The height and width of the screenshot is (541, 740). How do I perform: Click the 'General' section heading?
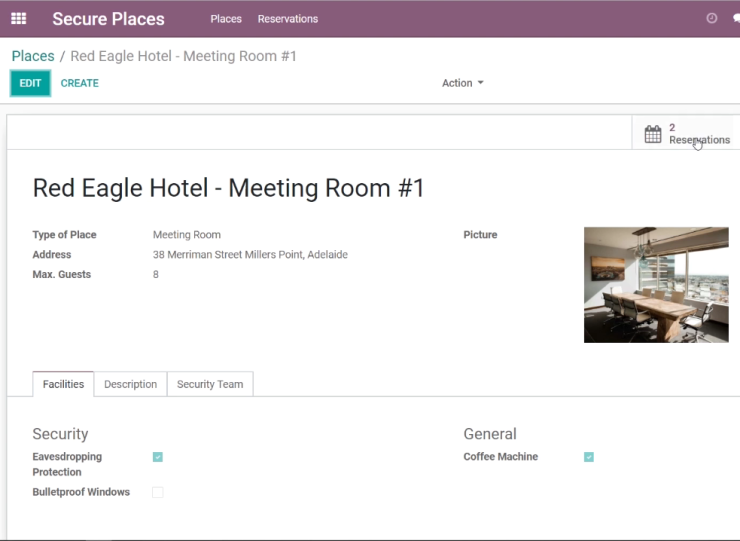[x=490, y=434]
